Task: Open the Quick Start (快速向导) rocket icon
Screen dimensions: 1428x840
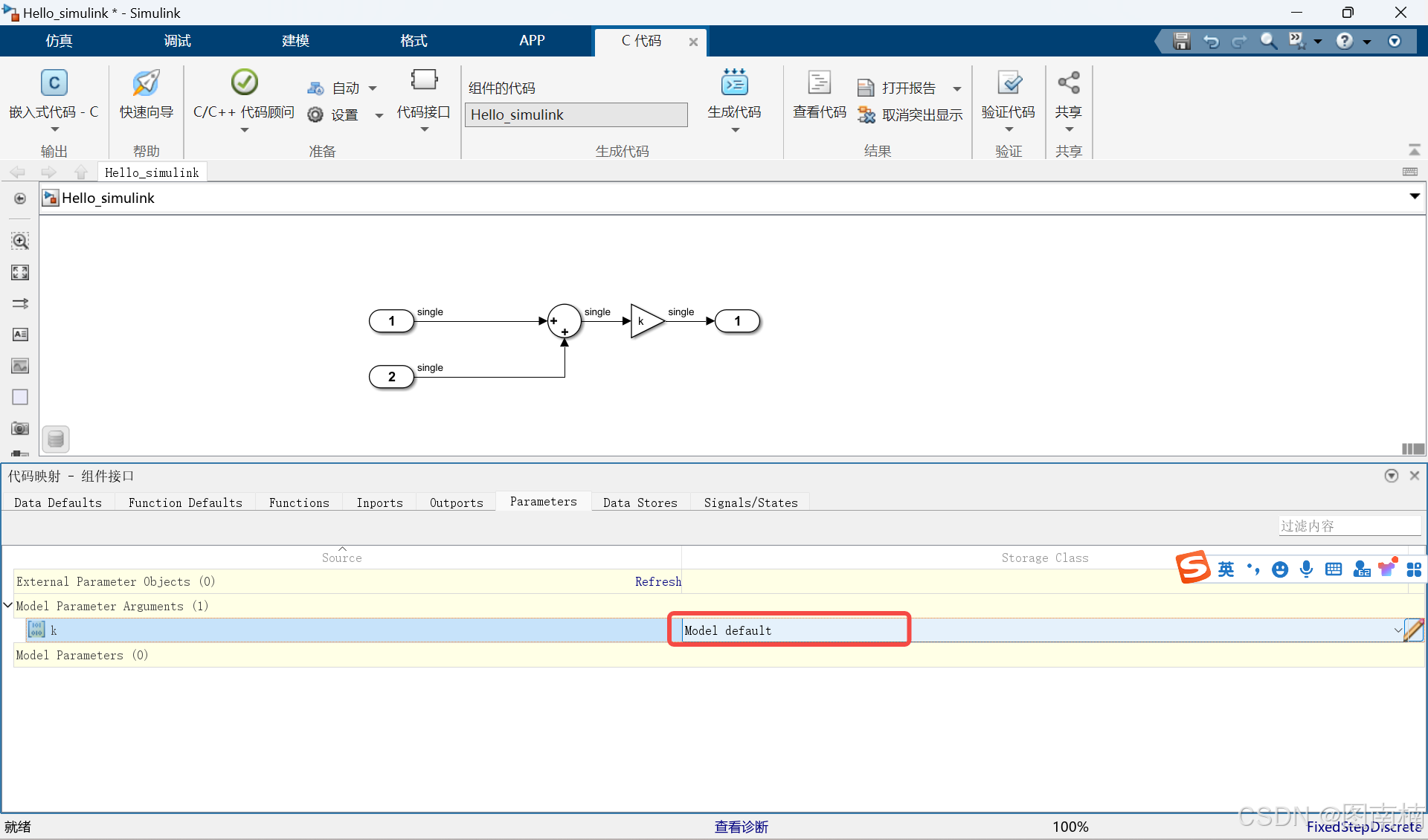Action: [x=146, y=83]
